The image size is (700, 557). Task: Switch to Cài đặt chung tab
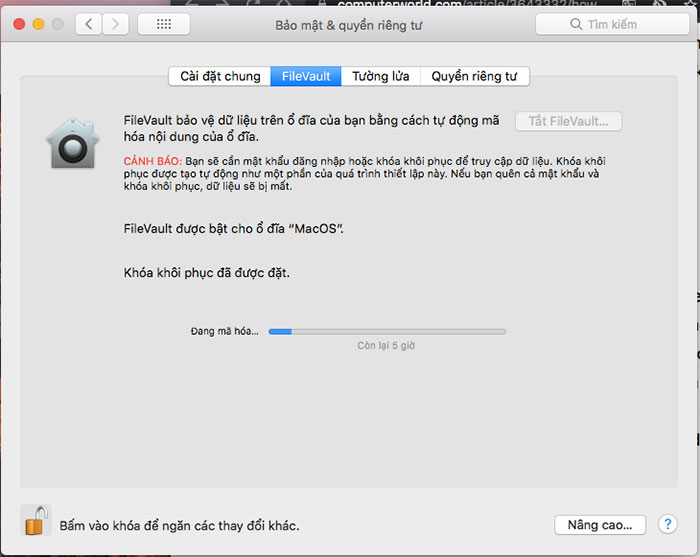(220, 76)
